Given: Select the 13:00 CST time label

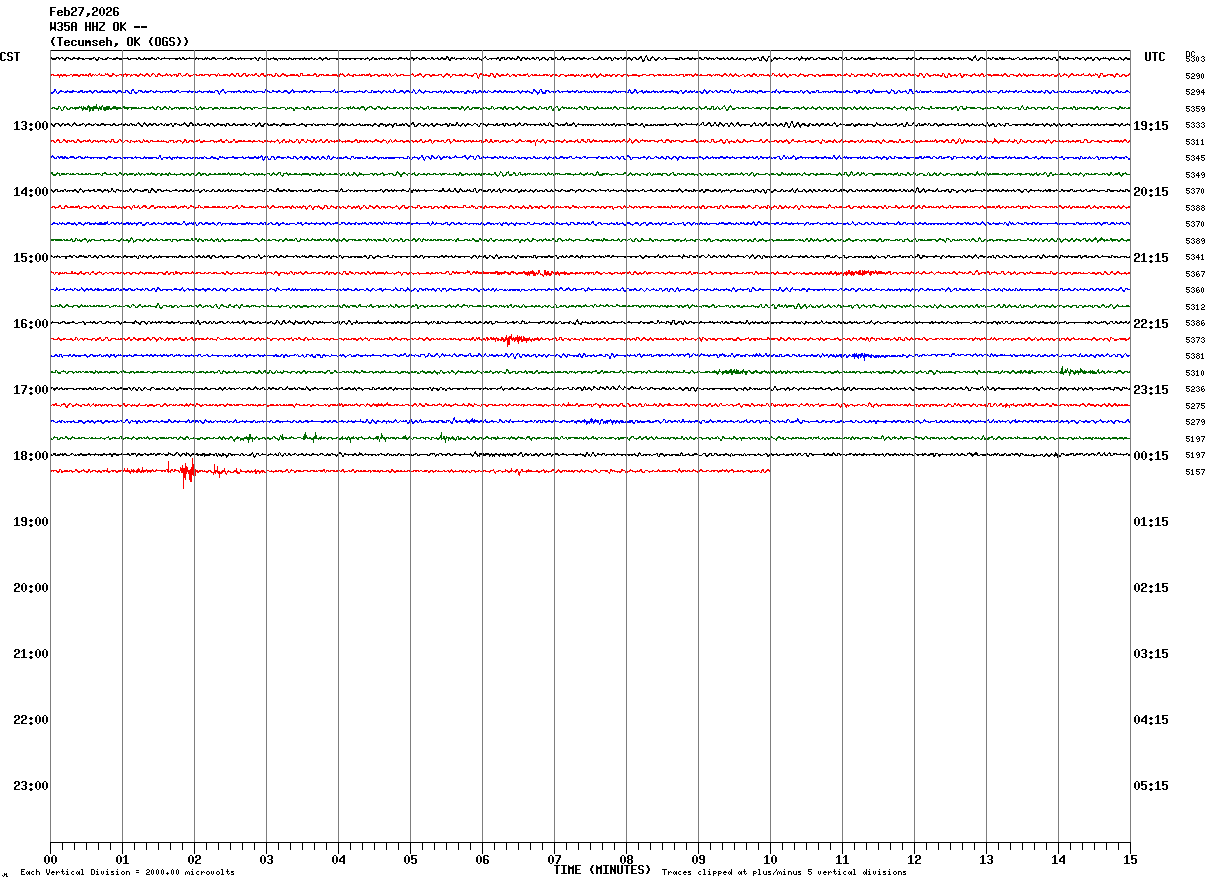Looking at the screenshot, I should [x=31, y=126].
